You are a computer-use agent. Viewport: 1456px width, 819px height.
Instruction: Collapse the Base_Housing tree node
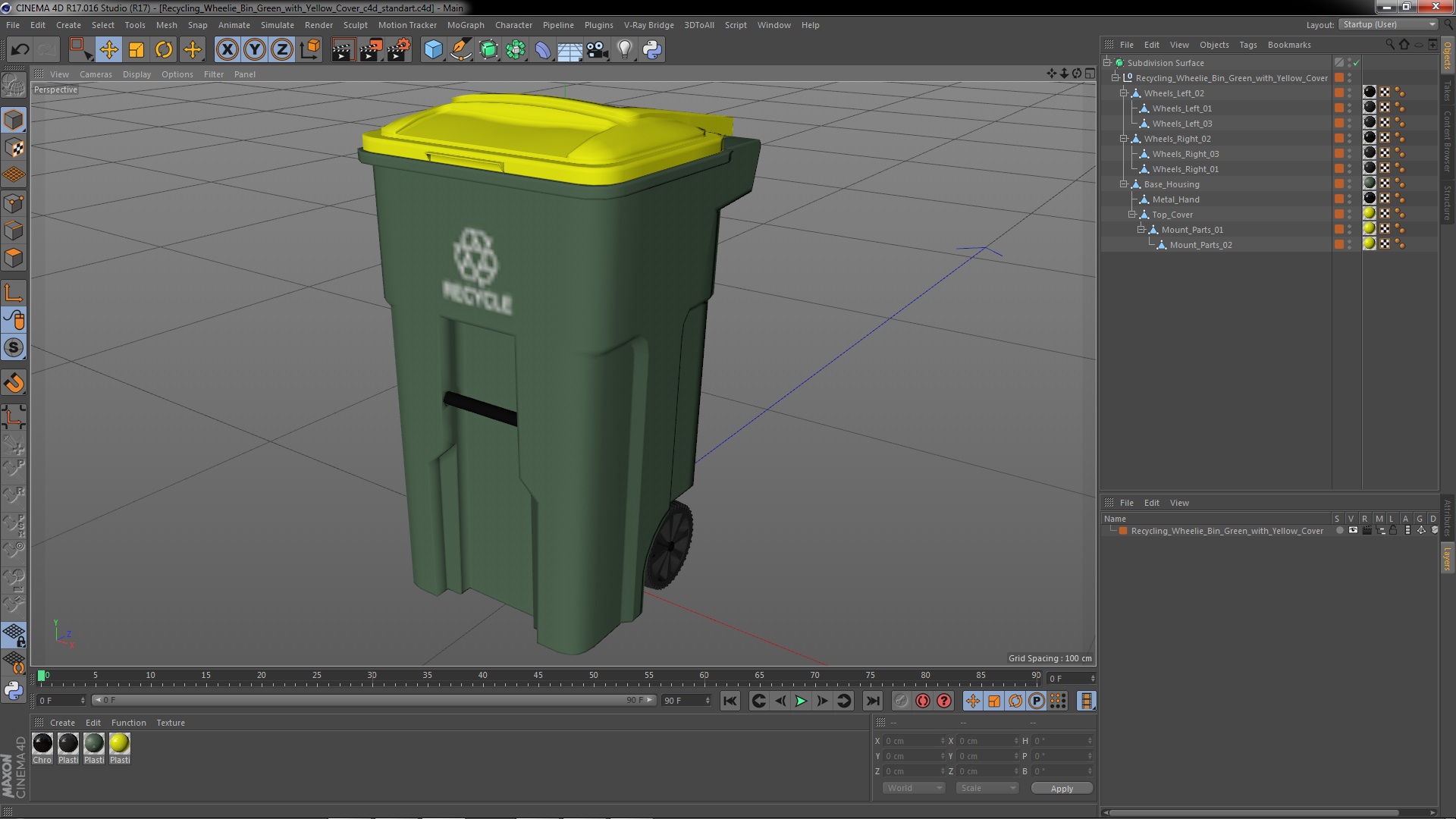coord(1124,184)
